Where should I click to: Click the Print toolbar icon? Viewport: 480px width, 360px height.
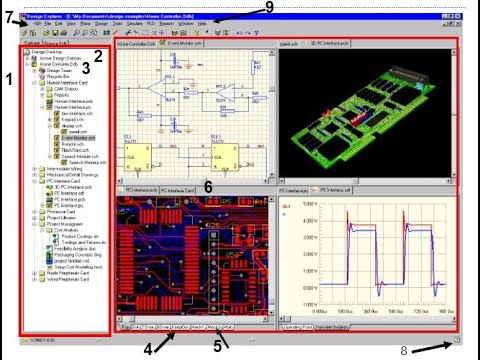click(x=63, y=33)
